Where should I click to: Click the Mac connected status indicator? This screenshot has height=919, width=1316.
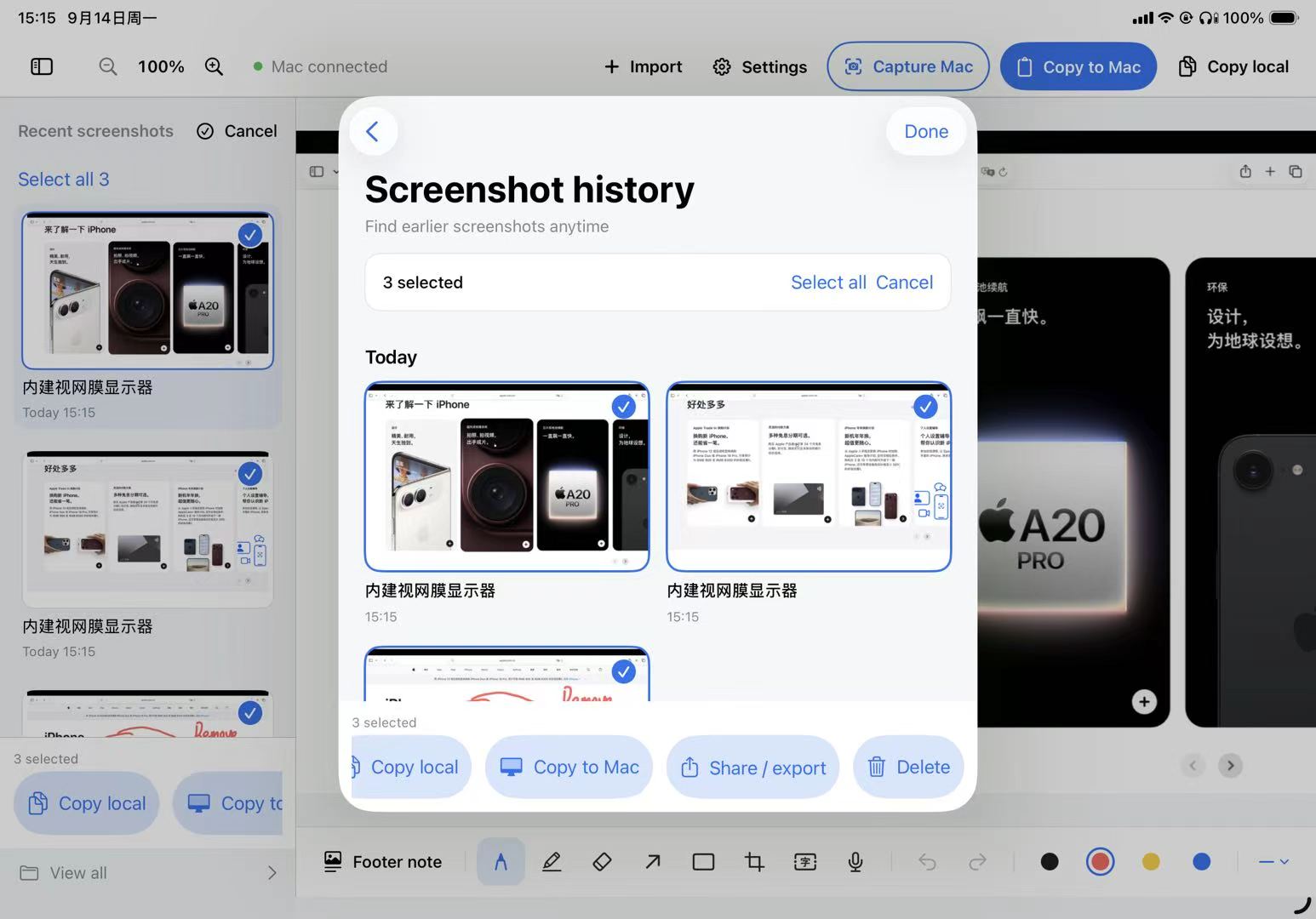click(x=320, y=66)
